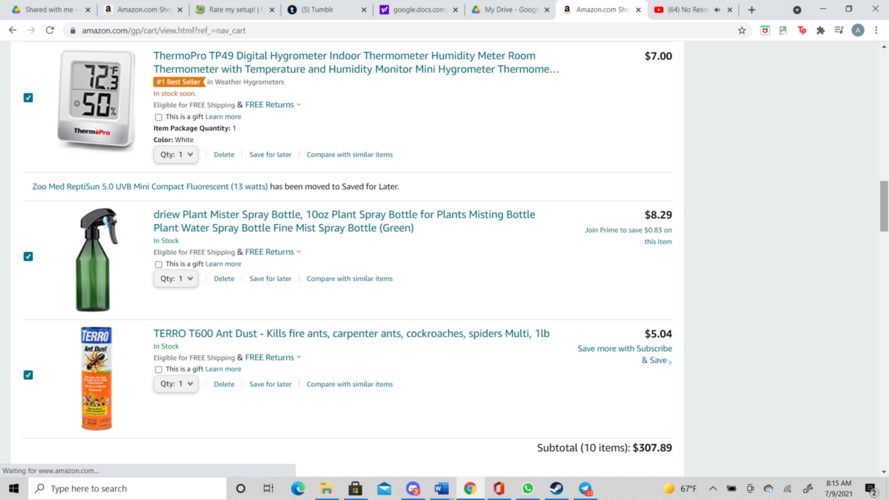Open the browser extensions puzzle icon
This screenshot has height=500, width=889.
click(821, 30)
